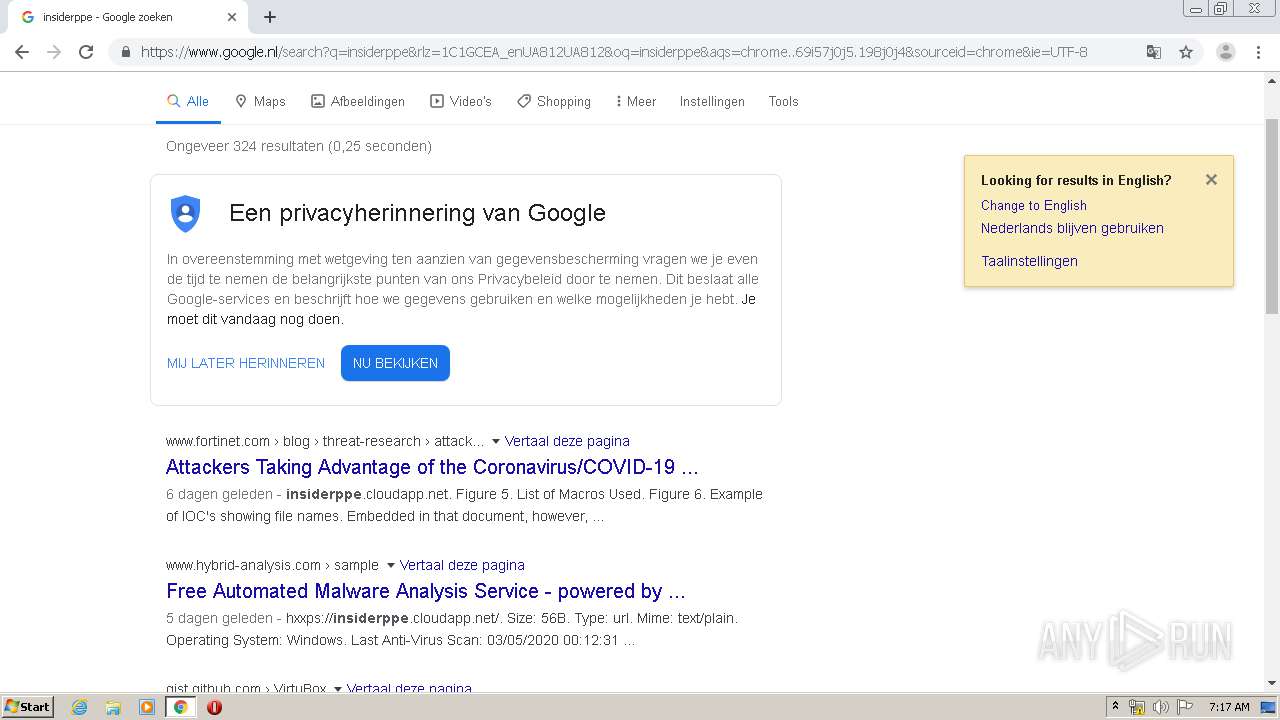The height and width of the screenshot is (720, 1280).
Task: Open a new tab with the plus button
Action: click(x=270, y=17)
